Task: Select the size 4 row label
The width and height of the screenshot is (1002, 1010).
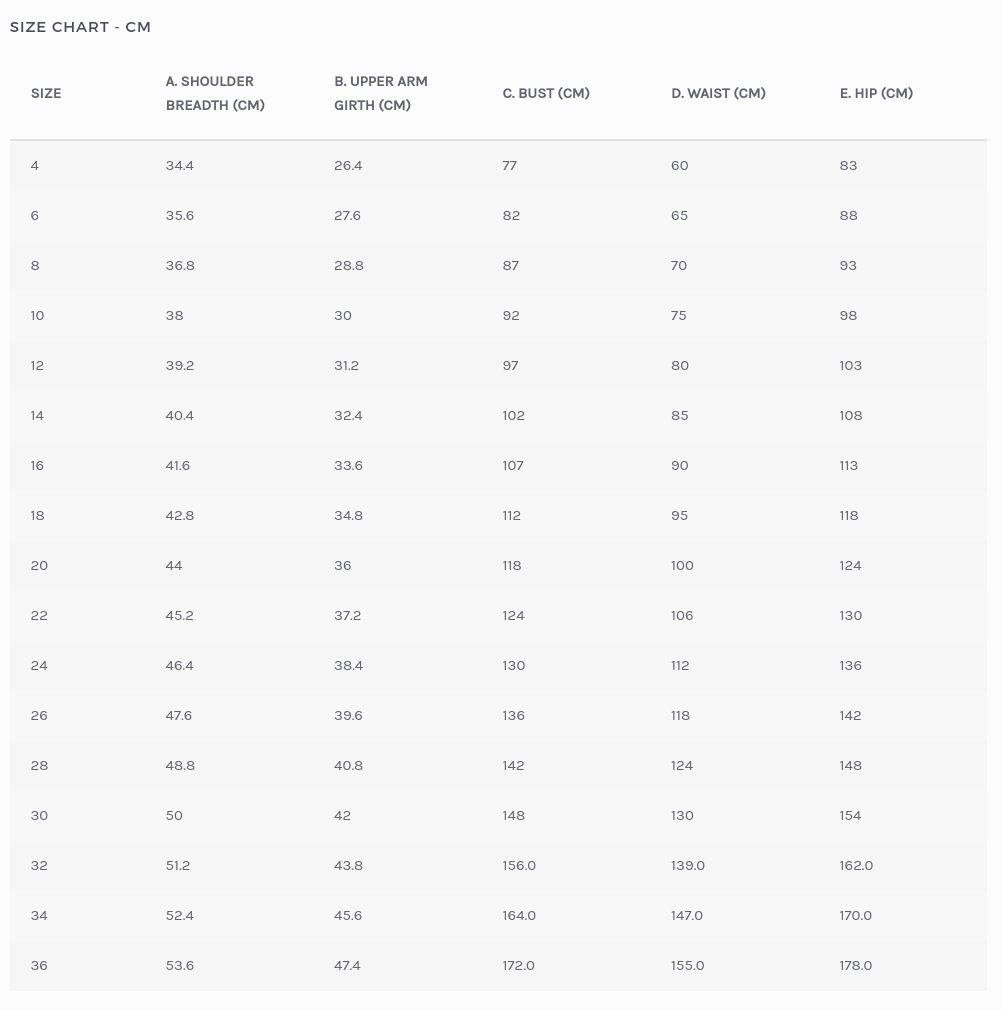Action: click(35, 165)
